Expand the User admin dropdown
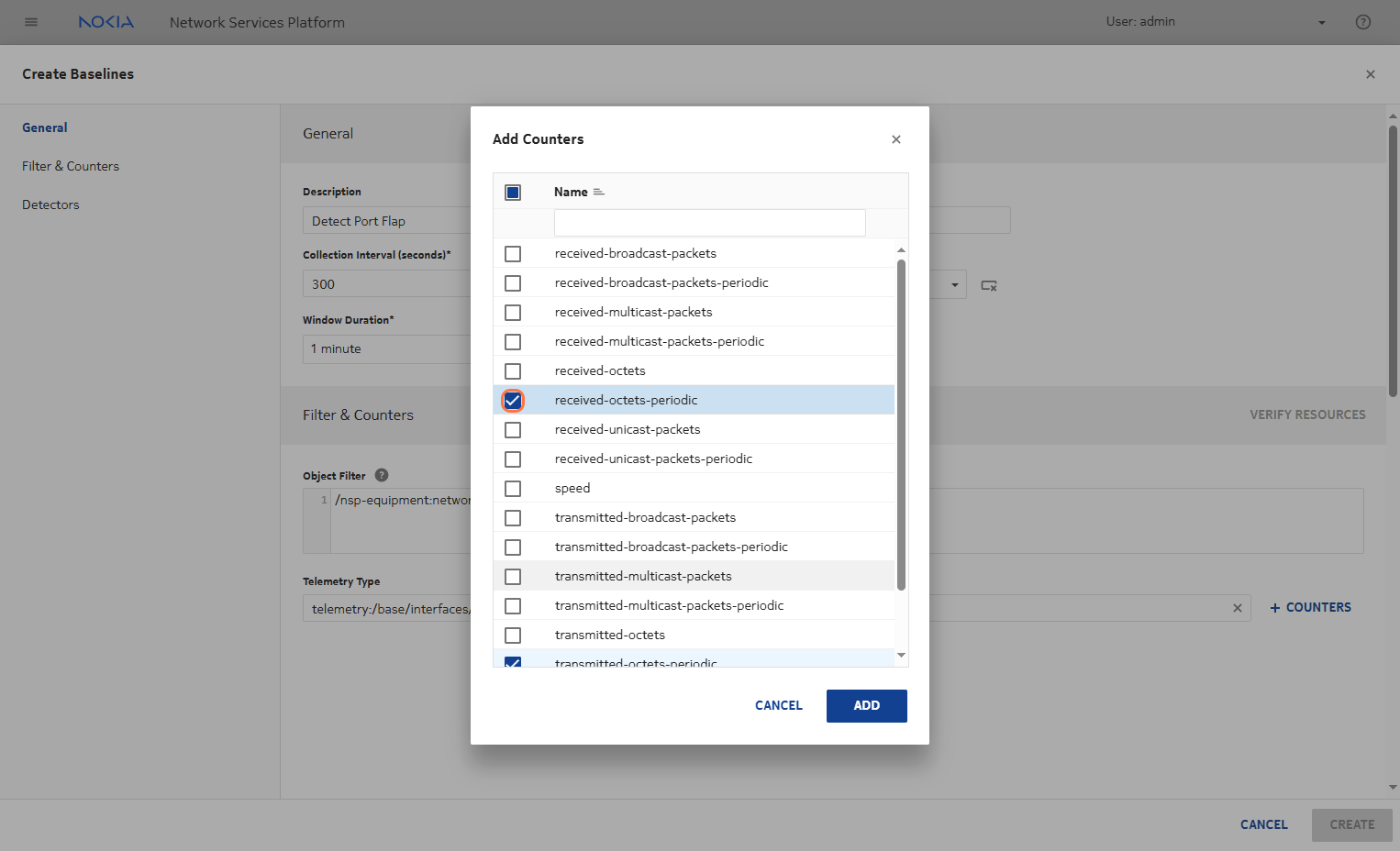Image resolution: width=1400 pixels, height=851 pixels. [x=1322, y=23]
